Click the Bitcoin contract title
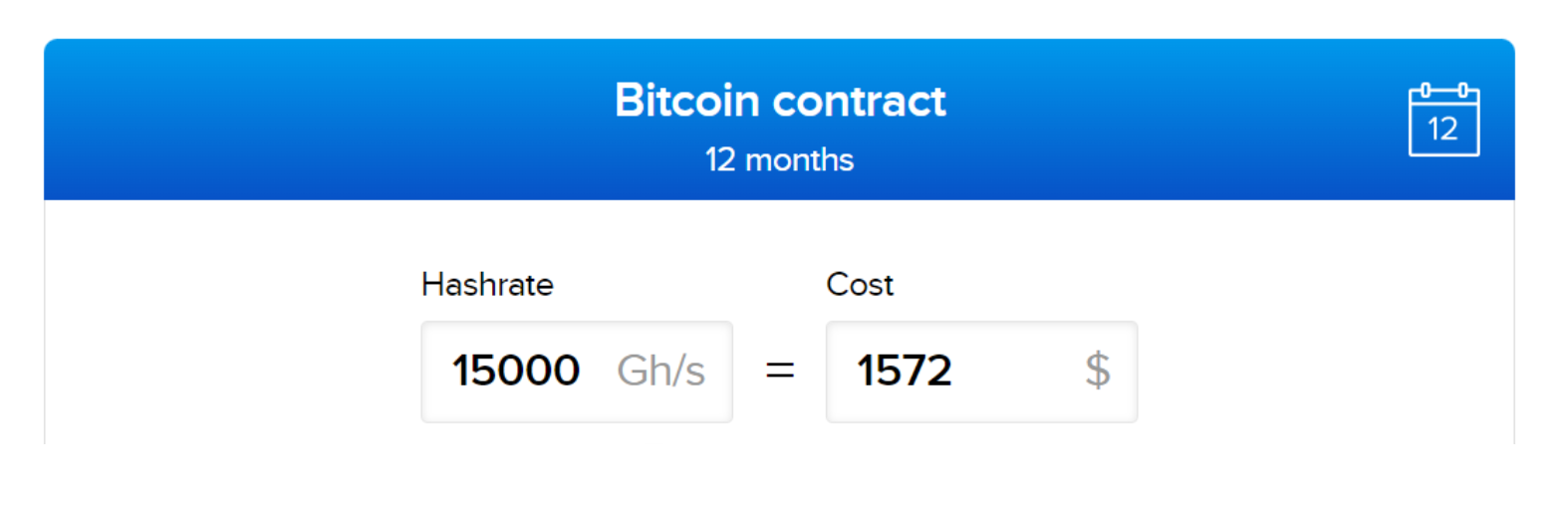This screenshot has width=1568, height=505. 780,101
